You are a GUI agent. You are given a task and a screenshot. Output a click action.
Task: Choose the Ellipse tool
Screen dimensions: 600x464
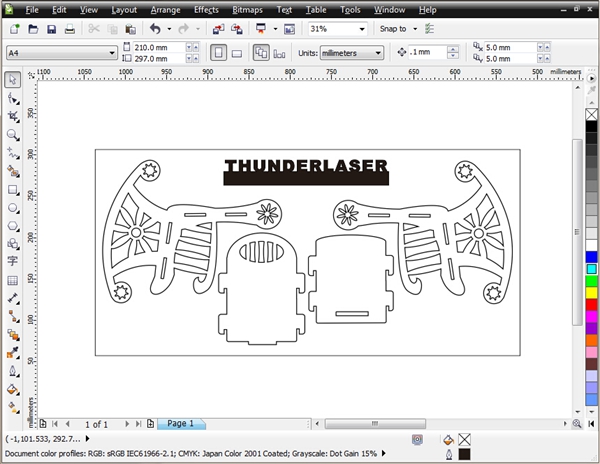pos(13,208)
